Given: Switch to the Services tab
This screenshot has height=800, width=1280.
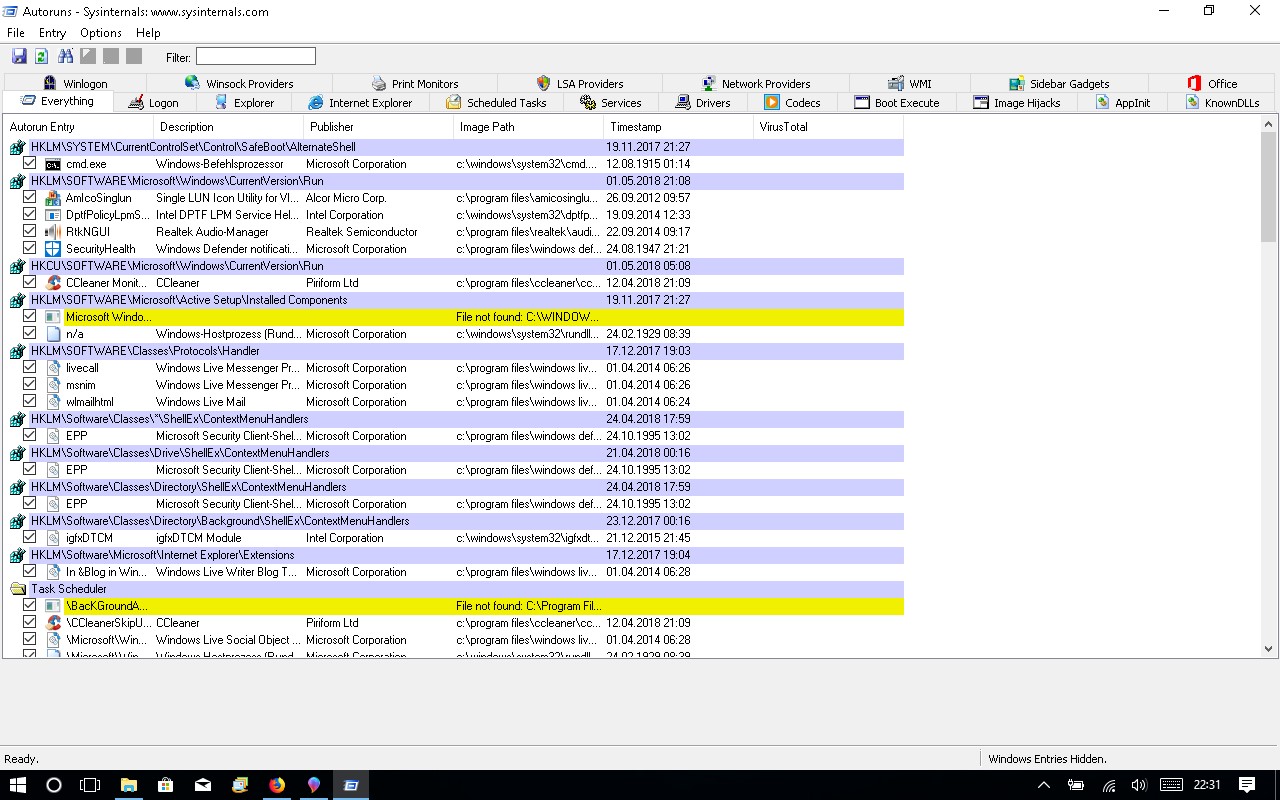Looking at the screenshot, I should (610, 103).
